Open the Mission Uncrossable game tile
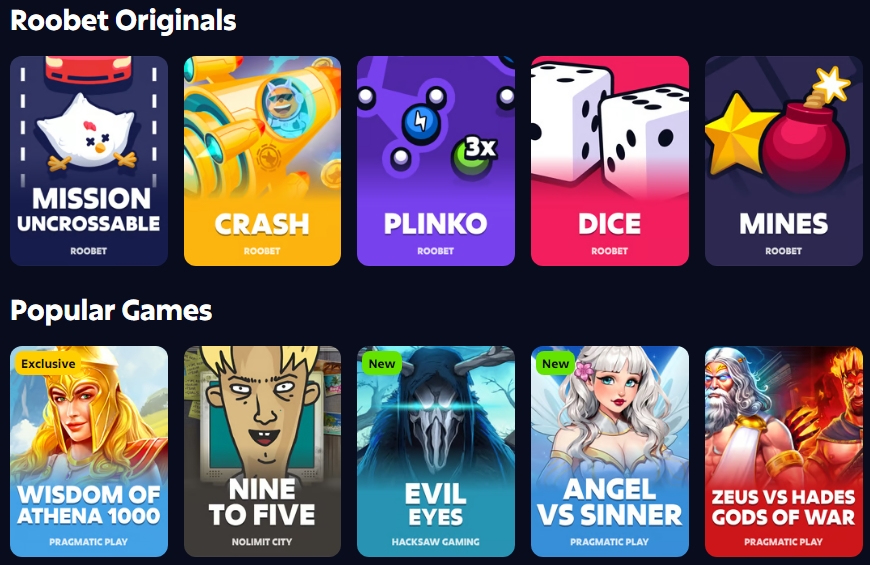 [89, 161]
